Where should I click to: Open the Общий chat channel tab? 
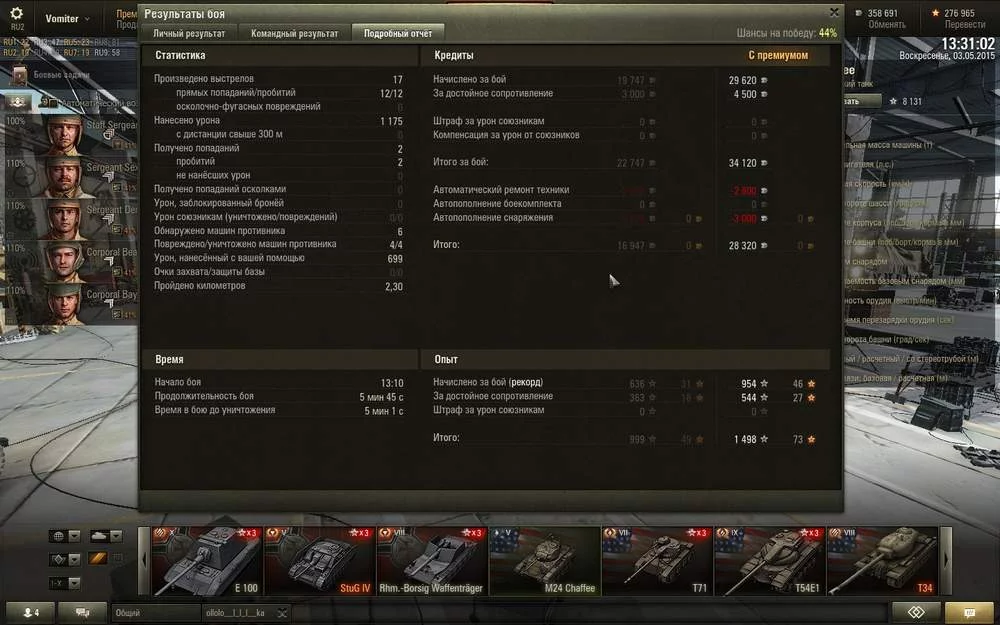tap(156, 613)
